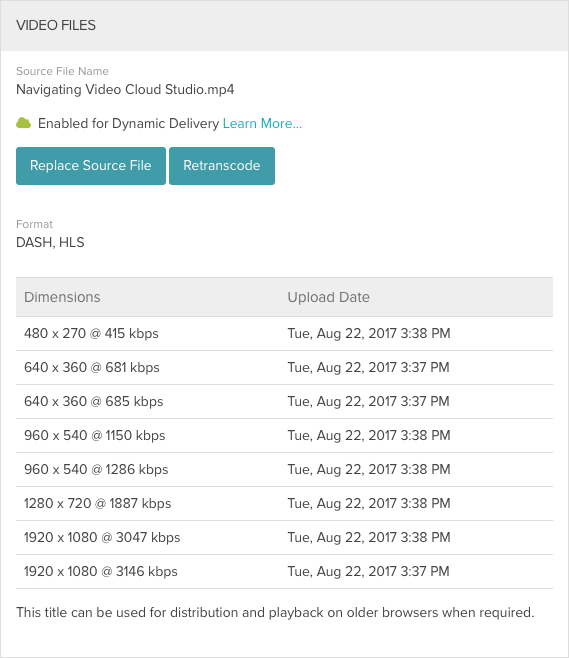Select the 480 x 270 @ 415 kbps rendition
This screenshot has height=658, width=569.
coord(284,334)
